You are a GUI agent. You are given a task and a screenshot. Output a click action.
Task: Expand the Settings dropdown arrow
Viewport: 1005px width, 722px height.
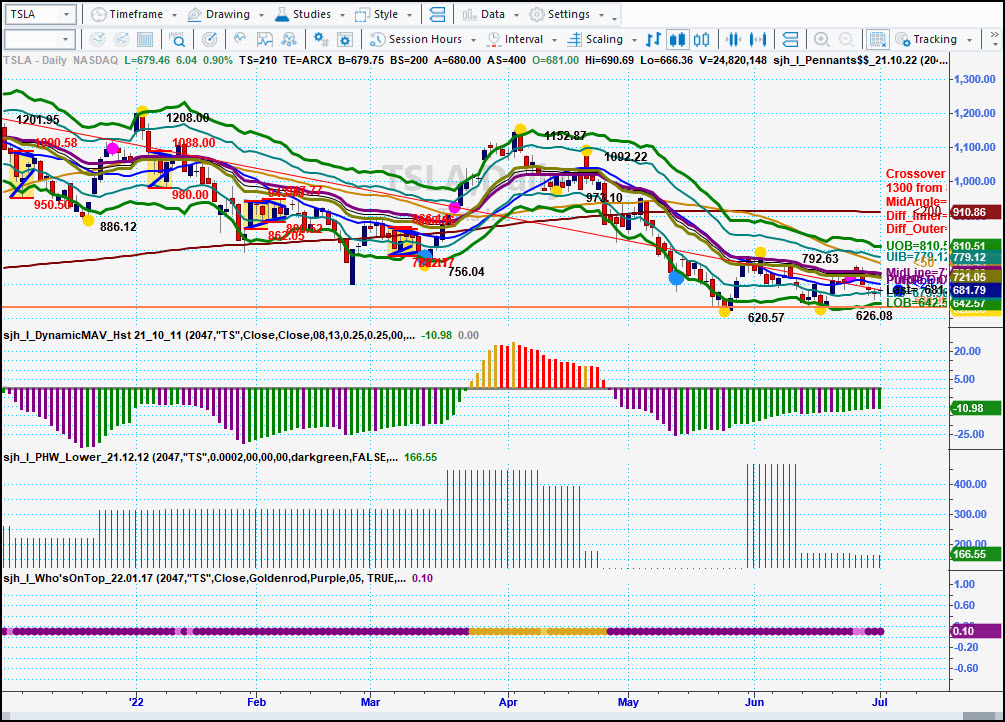click(x=601, y=15)
